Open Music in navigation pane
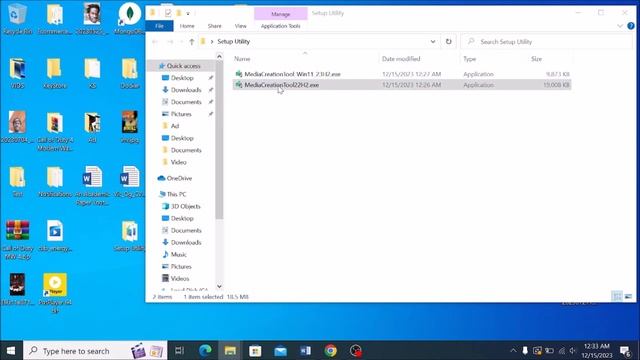Image resolution: width=640 pixels, height=360 pixels. pyautogui.click(x=178, y=254)
